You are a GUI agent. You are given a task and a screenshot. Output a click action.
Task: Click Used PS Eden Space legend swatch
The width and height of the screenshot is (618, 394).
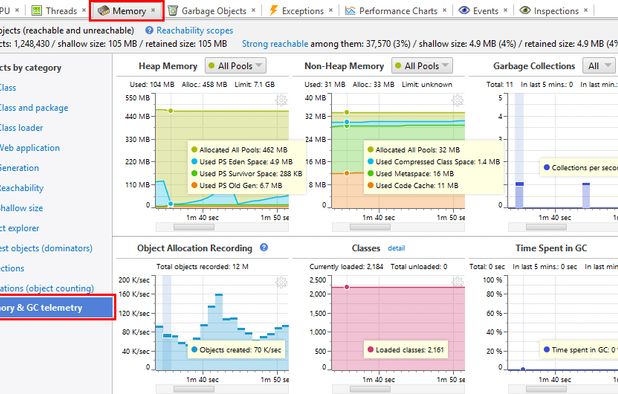(194, 162)
